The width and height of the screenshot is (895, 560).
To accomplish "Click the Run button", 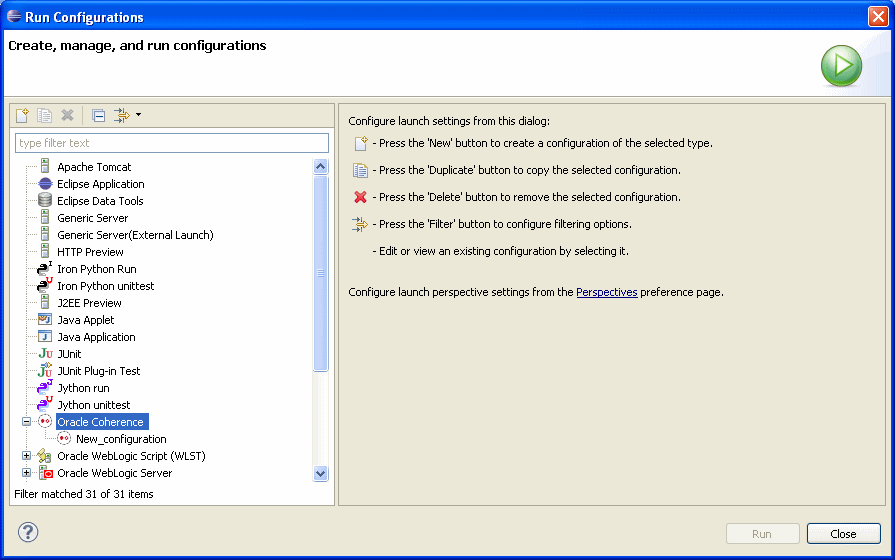I will (762, 534).
